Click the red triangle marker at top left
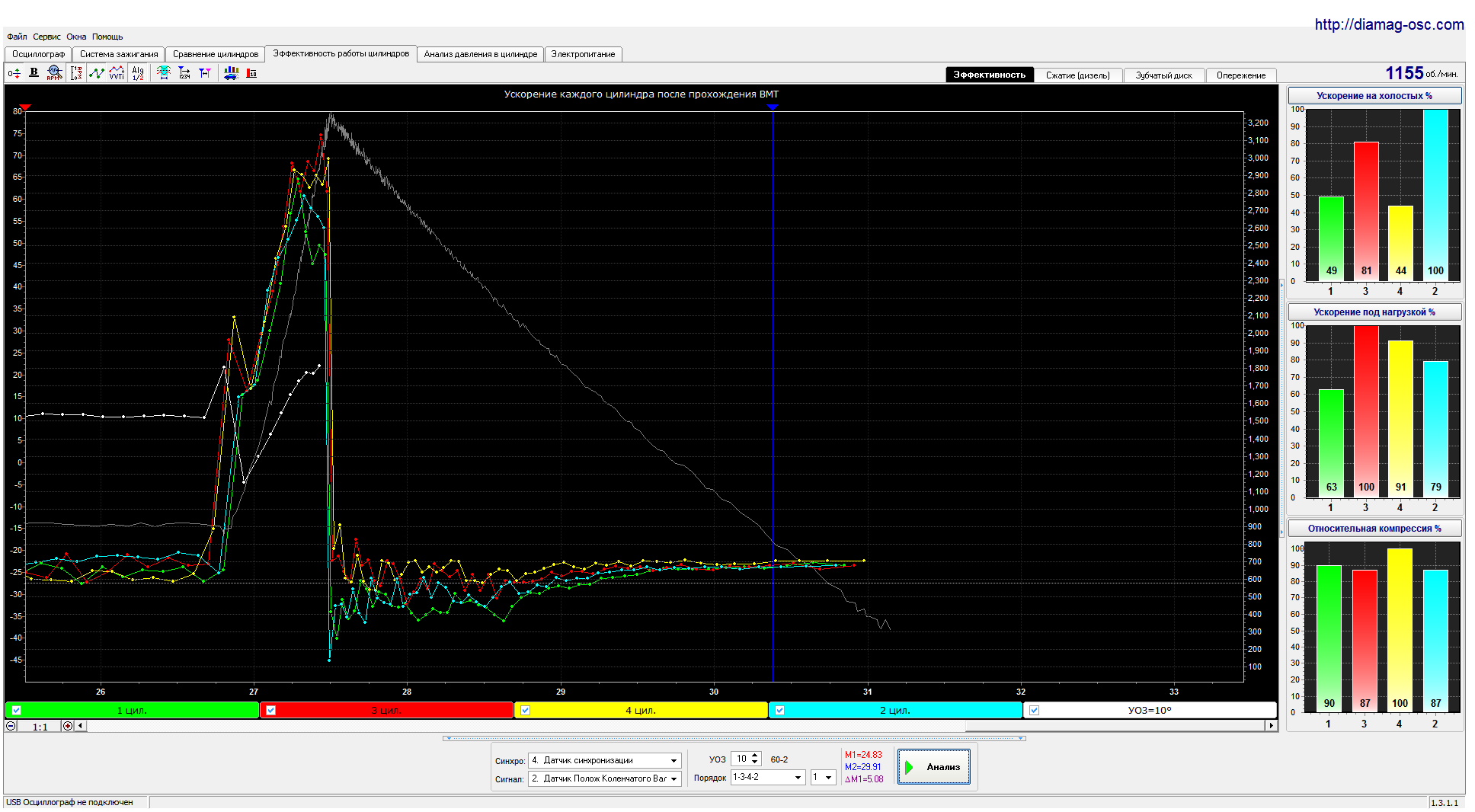Viewport: 1475px width, 812px height. pos(25,107)
